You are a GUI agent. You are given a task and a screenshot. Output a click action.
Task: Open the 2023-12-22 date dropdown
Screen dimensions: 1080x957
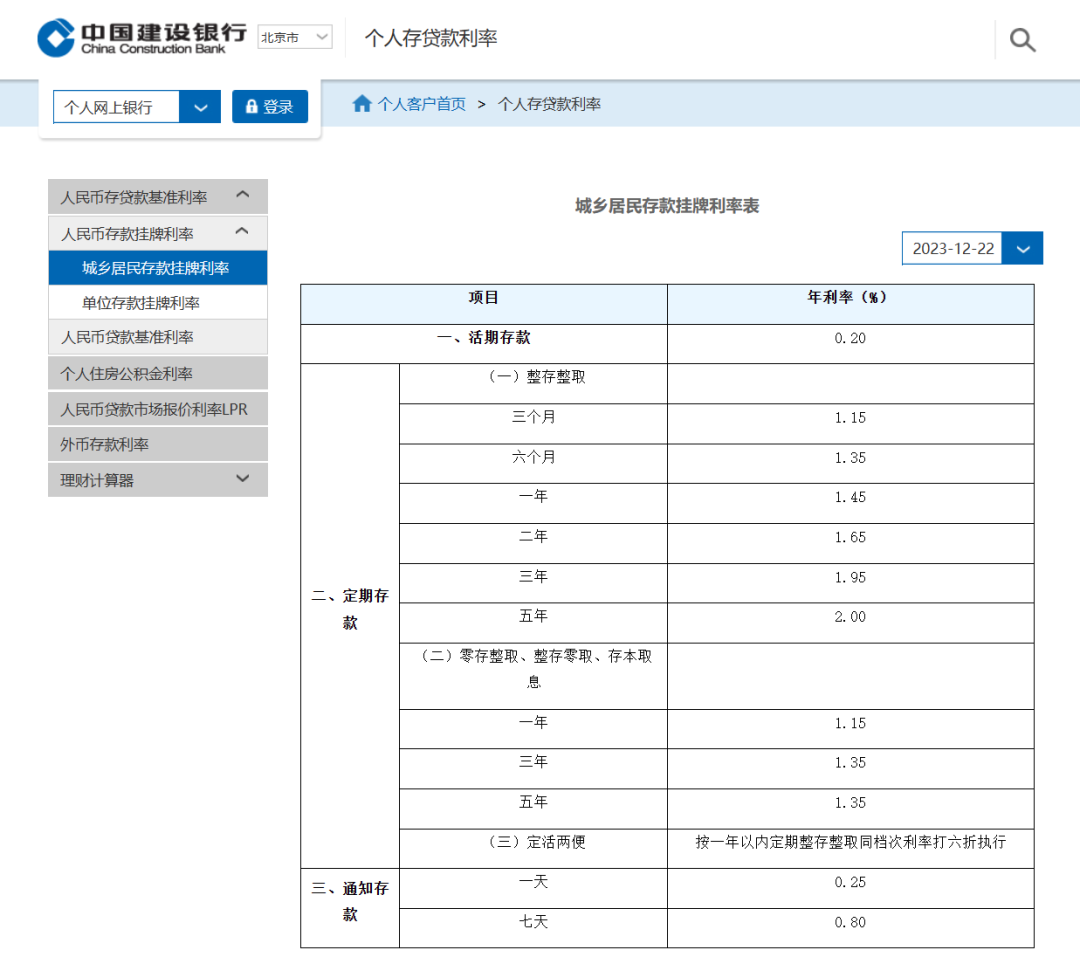click(x=1022, y=247)
